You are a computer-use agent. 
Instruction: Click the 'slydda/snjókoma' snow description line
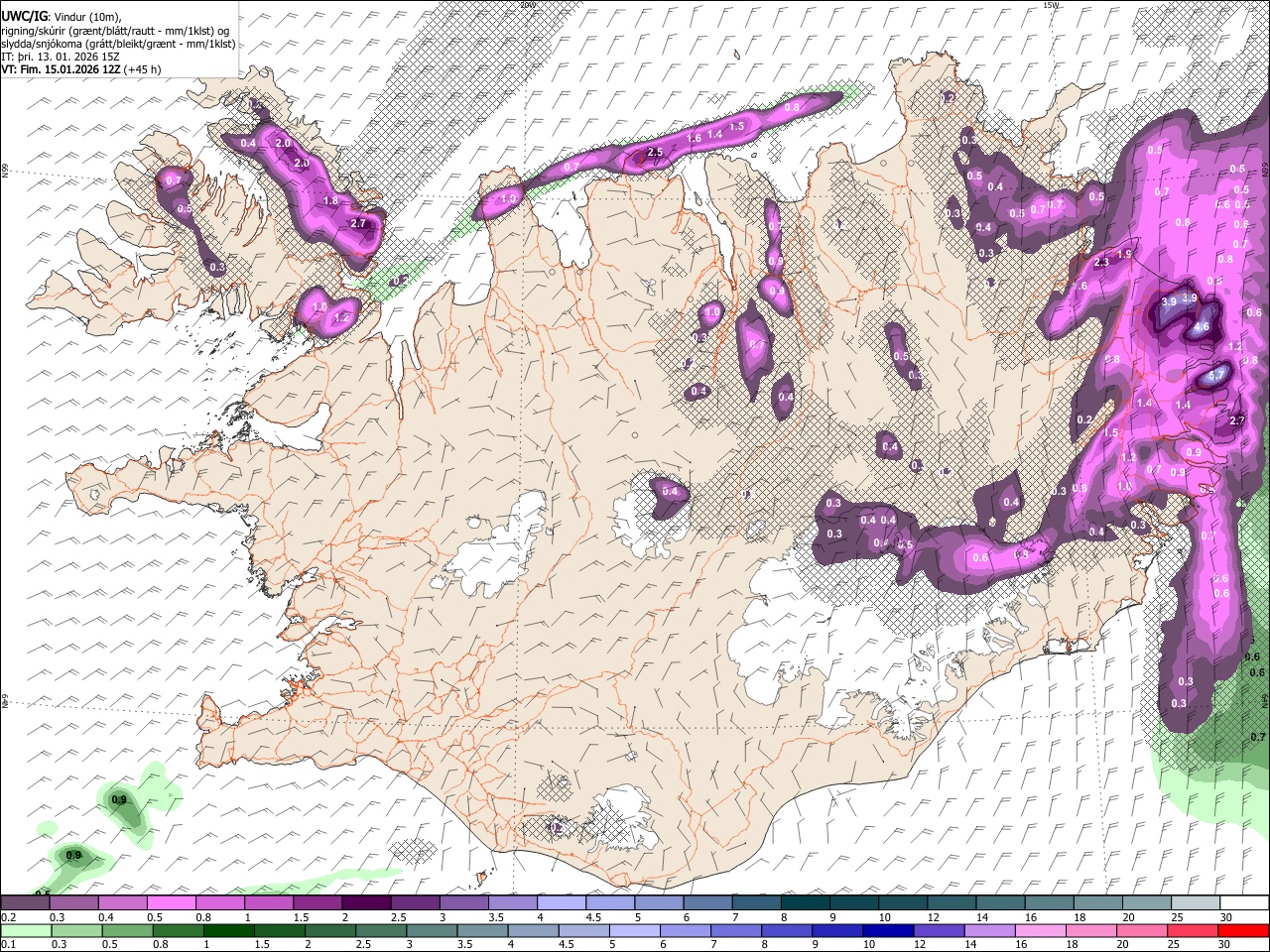pos(118,44)
